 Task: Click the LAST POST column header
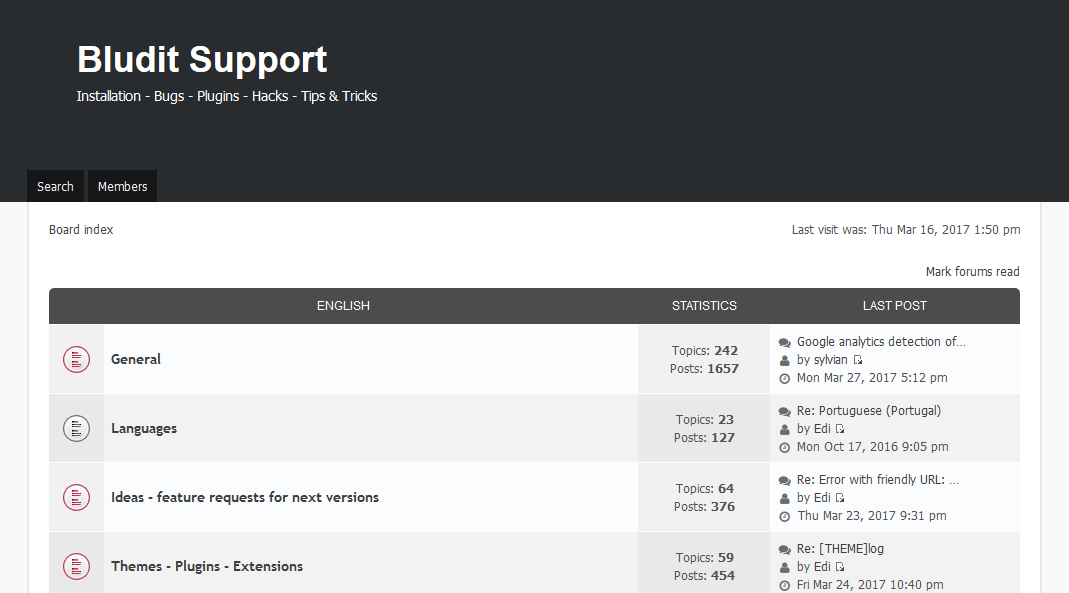coord(894,305)
